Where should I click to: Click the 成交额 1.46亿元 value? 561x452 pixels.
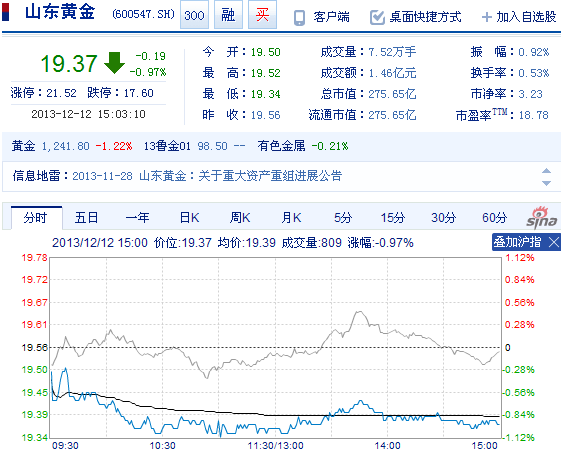pos(392,73)
